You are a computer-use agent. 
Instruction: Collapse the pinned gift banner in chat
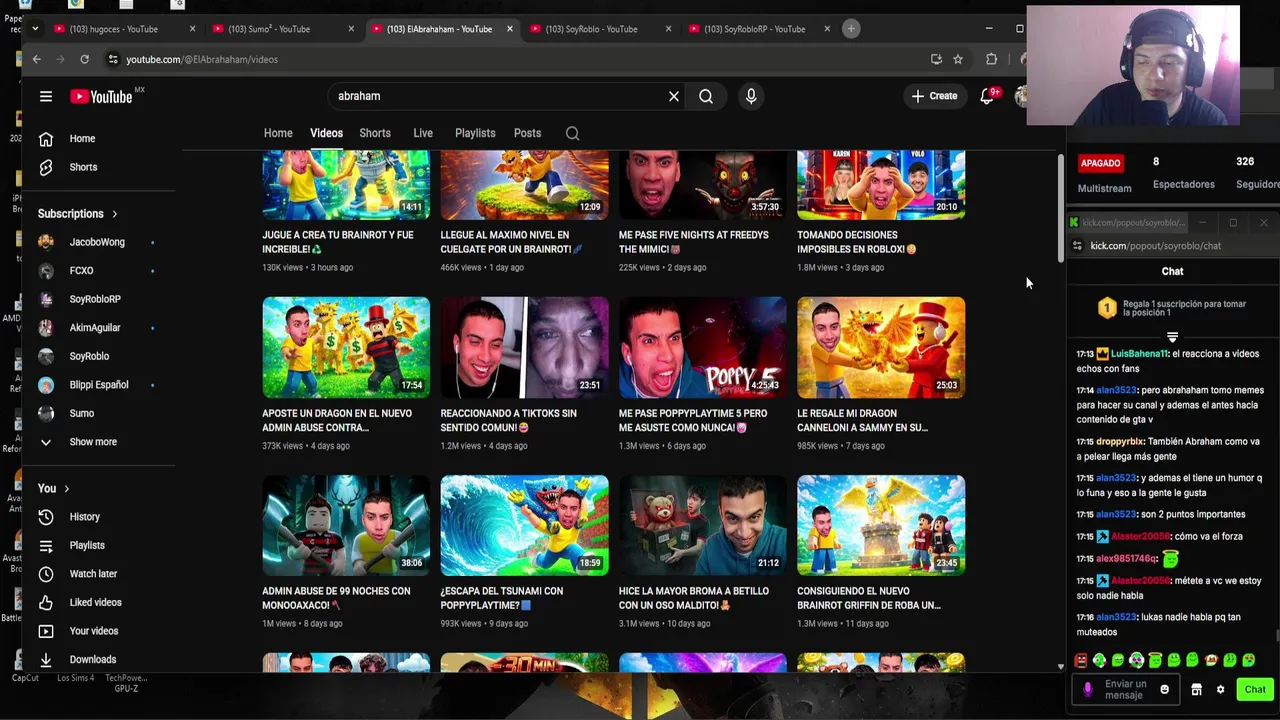tap(1172, 337)
